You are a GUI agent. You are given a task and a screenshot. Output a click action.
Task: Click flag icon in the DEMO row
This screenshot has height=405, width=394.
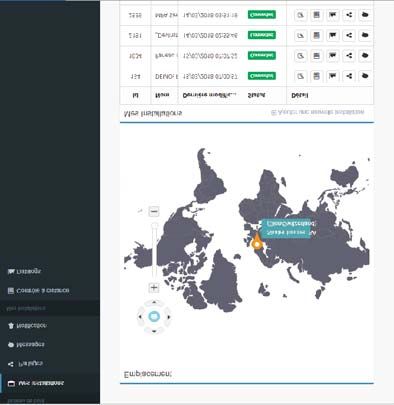tap(332, 76)
